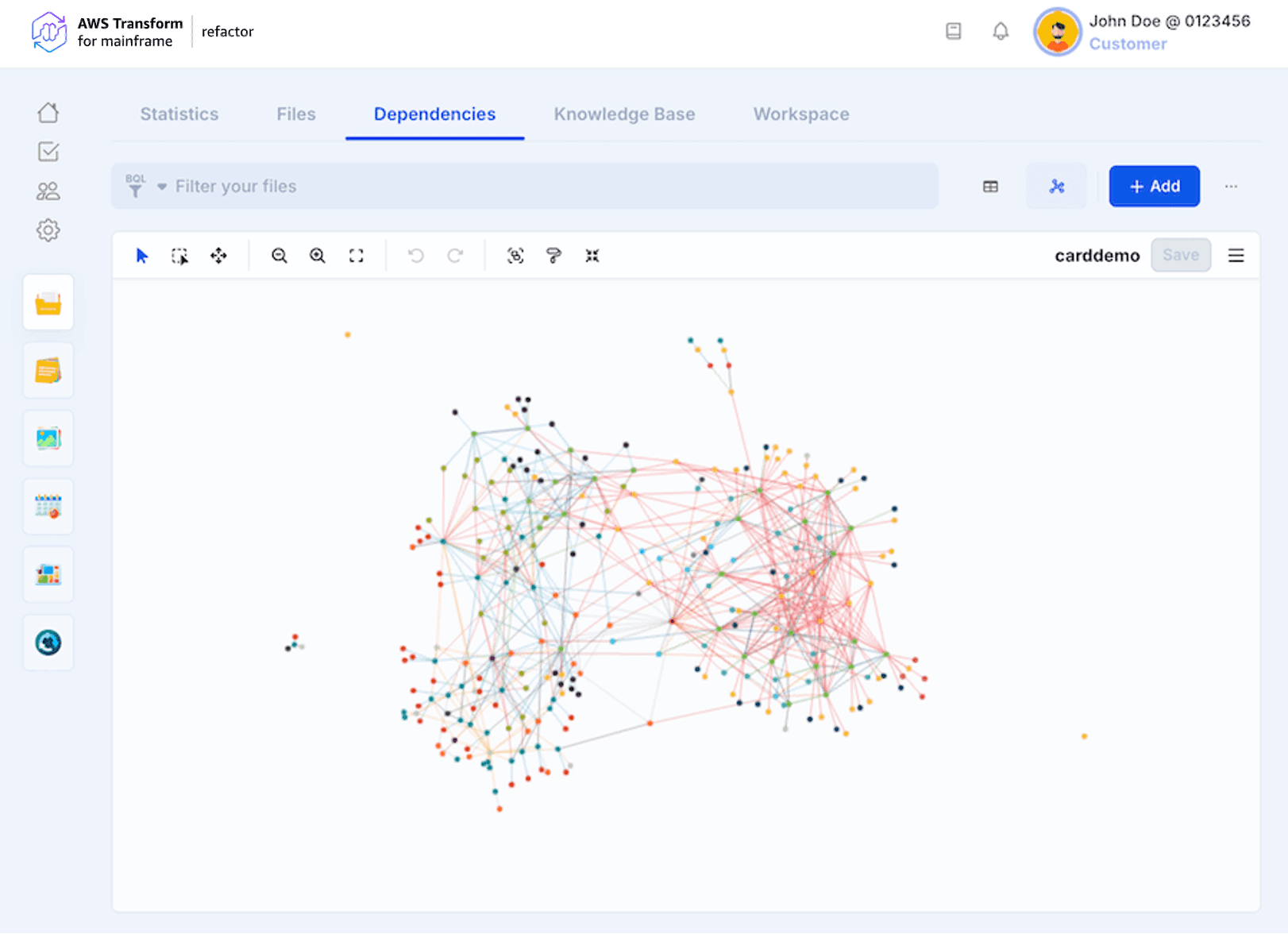
Task: Click the Add button
Action: 1154,187
